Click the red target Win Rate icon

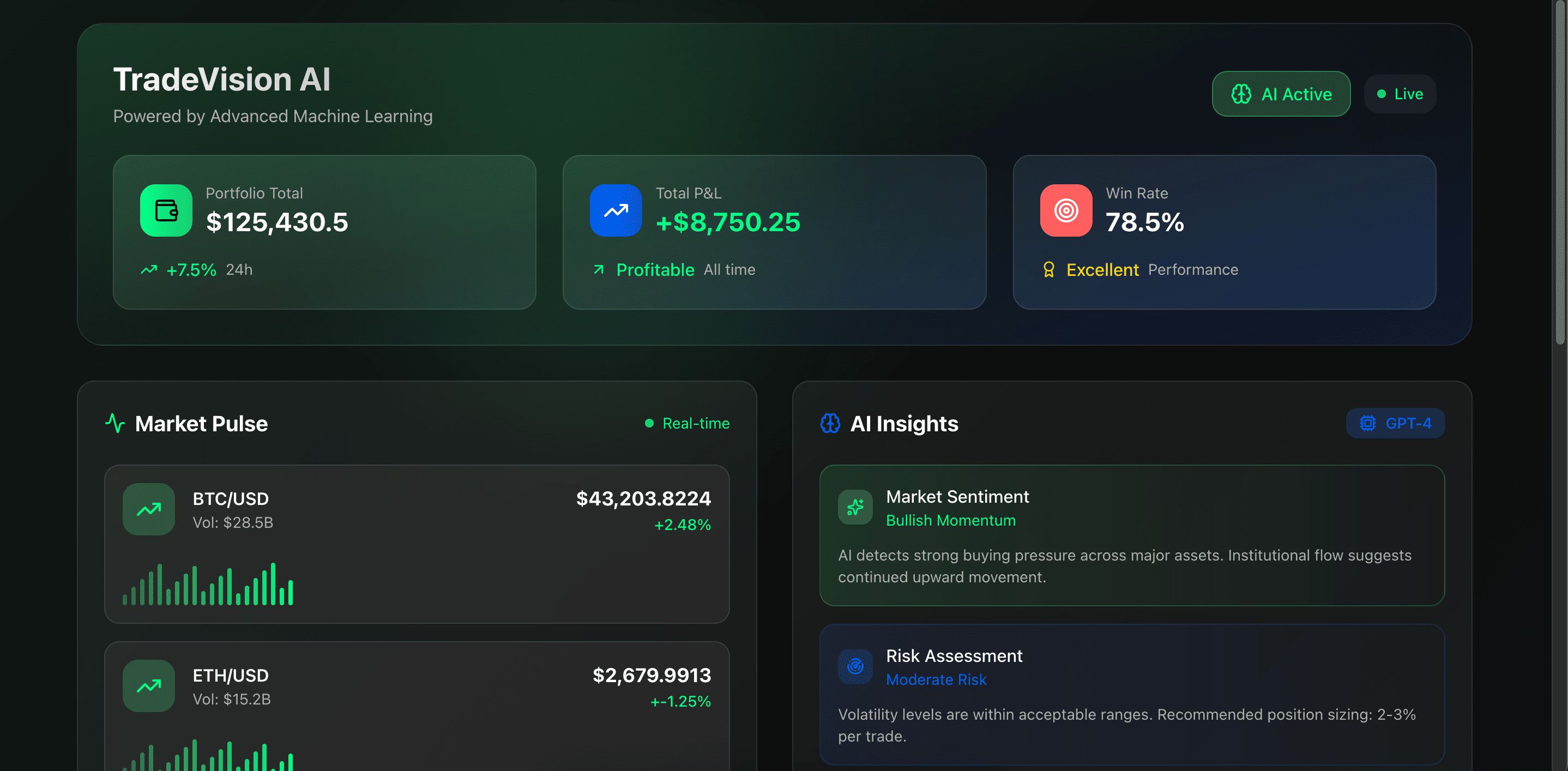click(1065, 210)
